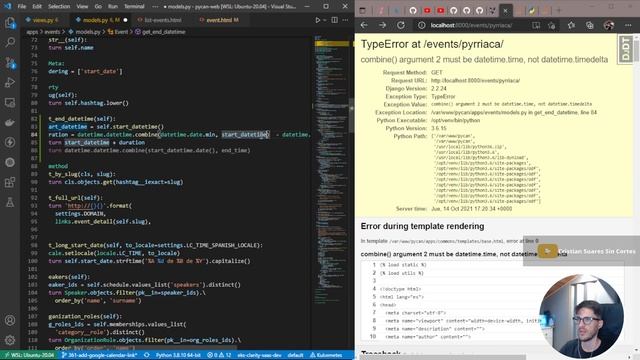Open the Terminal menu
Viewport: 640px width, 360px height.
tap(134, 7)
